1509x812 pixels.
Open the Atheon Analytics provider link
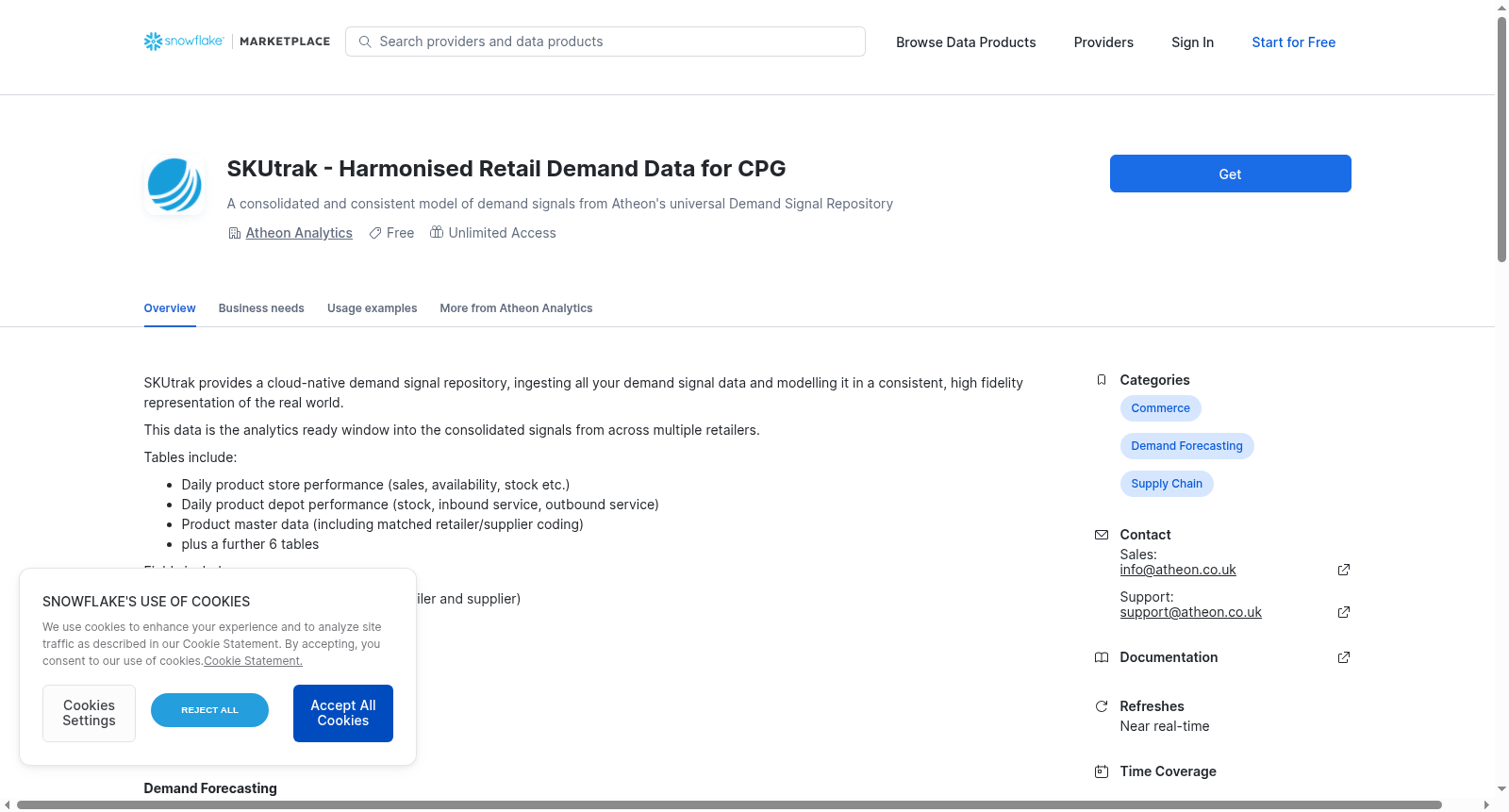(x=299, y=233)
